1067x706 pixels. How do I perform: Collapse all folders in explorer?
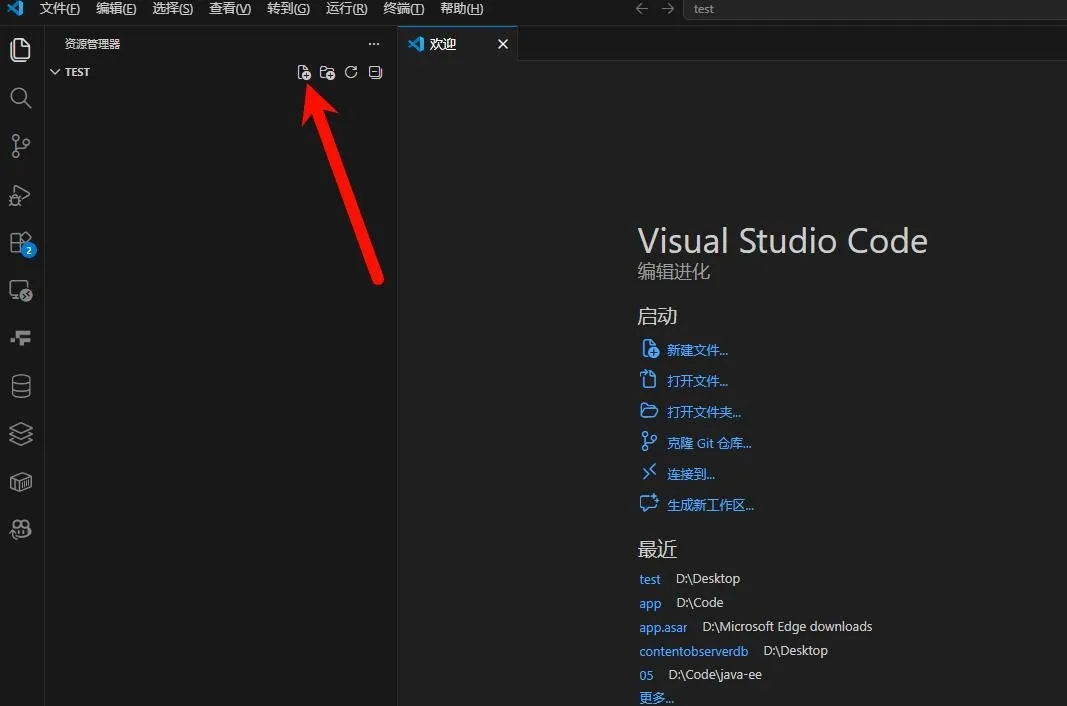[375, 72]
